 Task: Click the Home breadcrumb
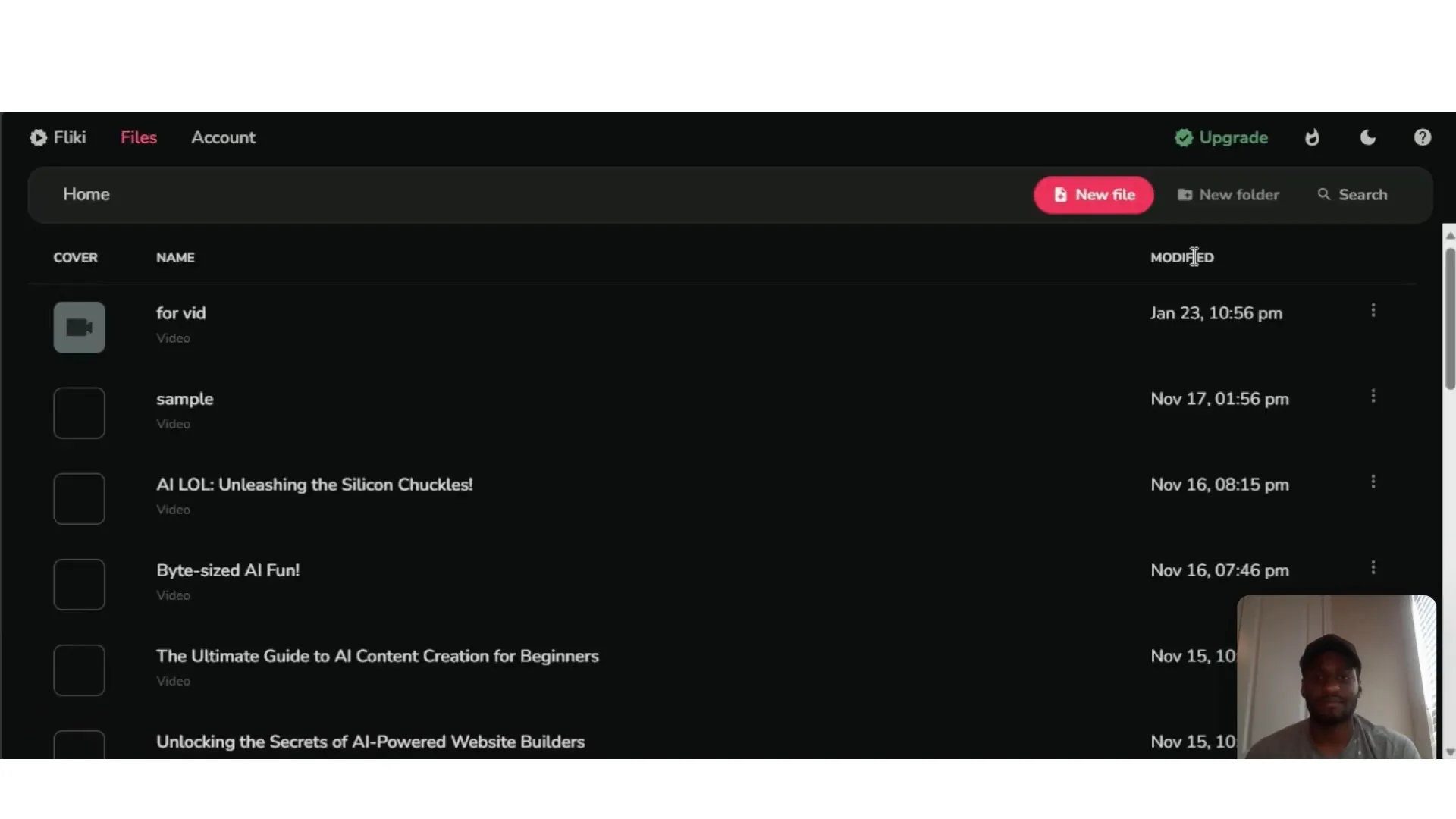(x=86, y=195)
